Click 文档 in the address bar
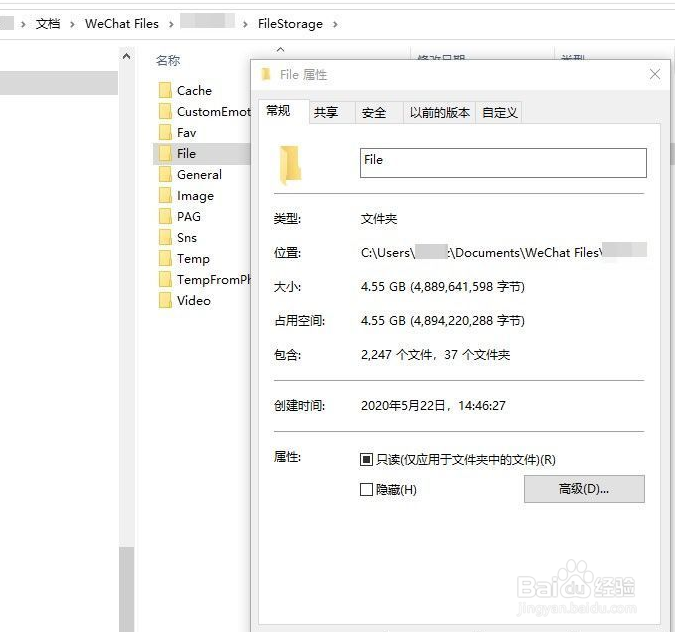Screen dimensions: 675x632 tap(48, 24)
